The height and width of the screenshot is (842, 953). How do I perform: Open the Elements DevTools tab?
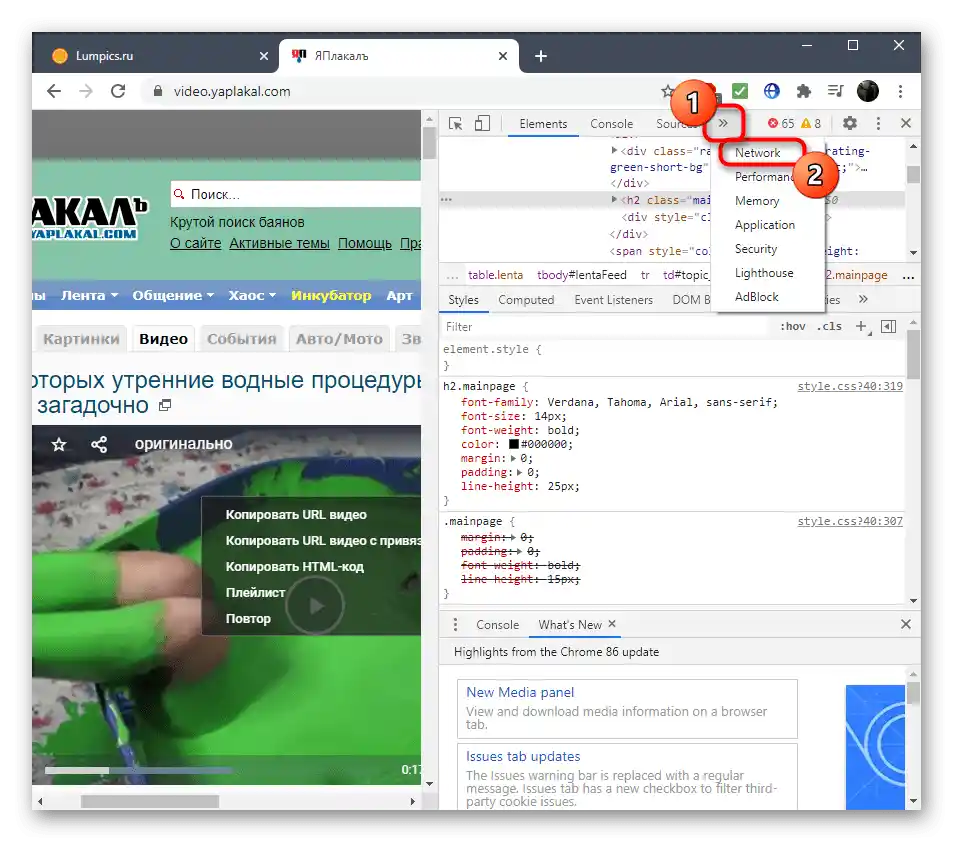(x=543, y=123)
